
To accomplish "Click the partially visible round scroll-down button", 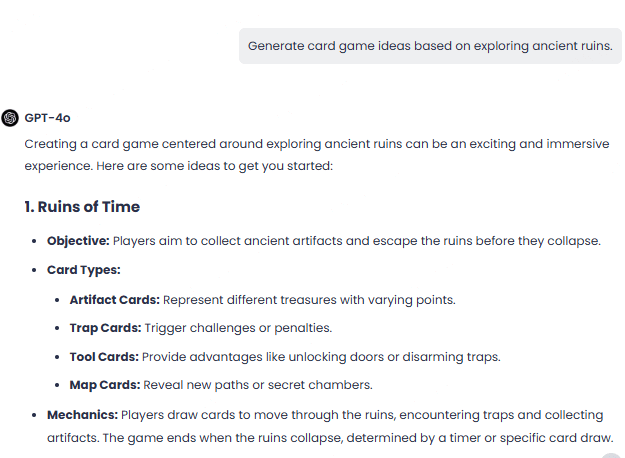I will tap(613, 455).
